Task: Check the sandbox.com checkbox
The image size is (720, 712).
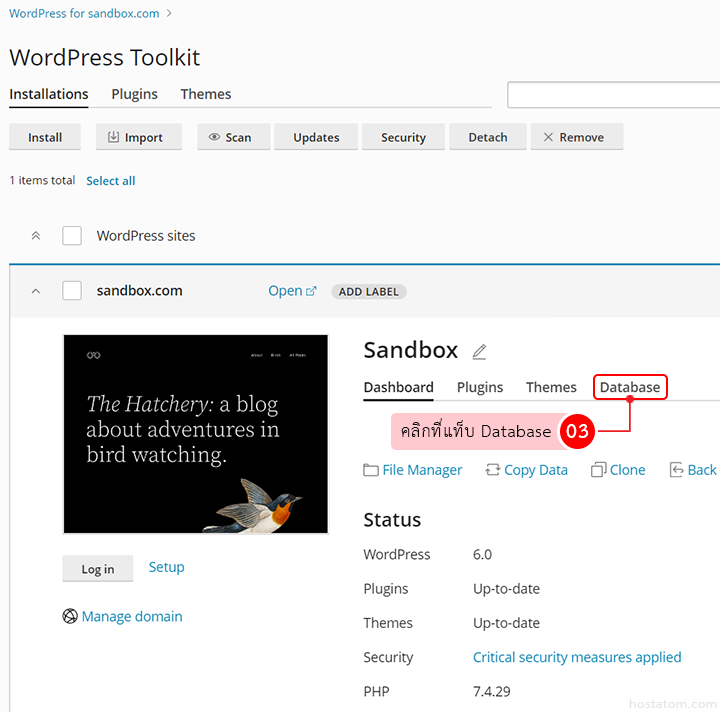Action: [x=72, y=291]
